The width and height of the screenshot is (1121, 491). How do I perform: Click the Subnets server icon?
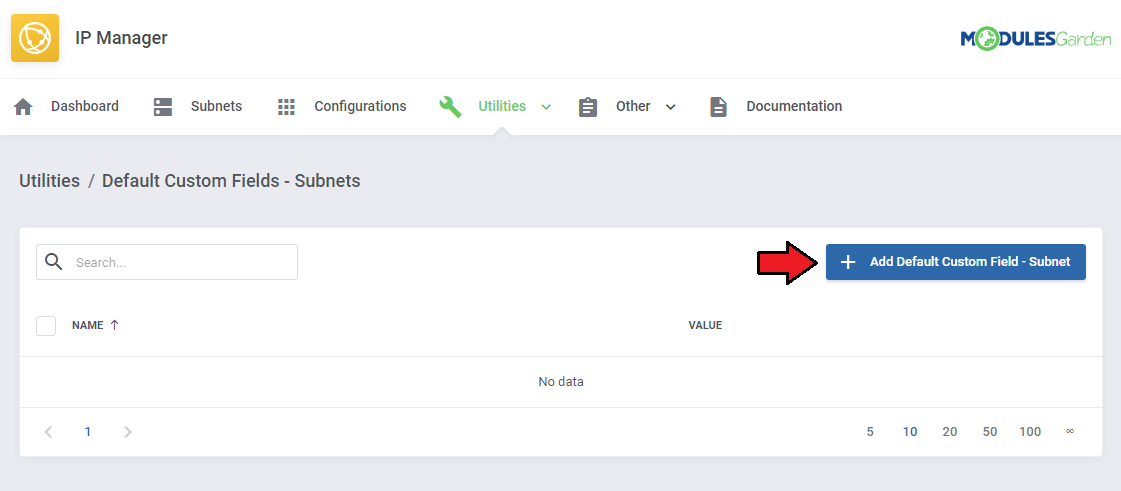click(163, 106)
